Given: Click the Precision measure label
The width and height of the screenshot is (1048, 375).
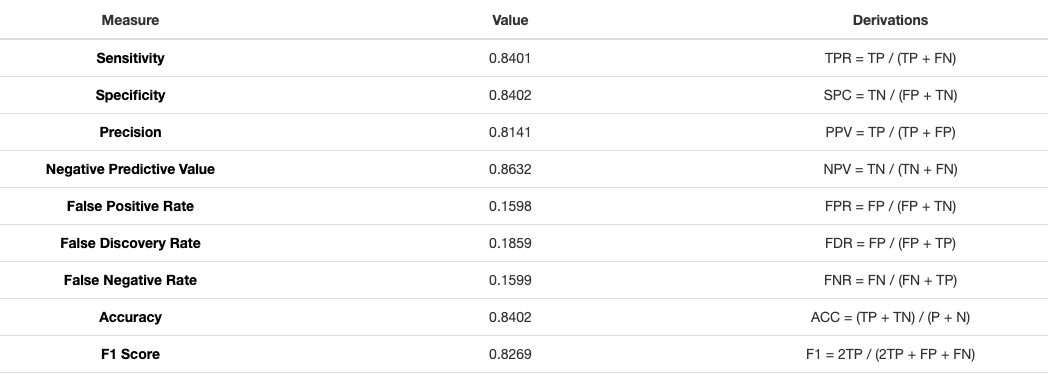Looking at the screenshot, I should point(130,132).
